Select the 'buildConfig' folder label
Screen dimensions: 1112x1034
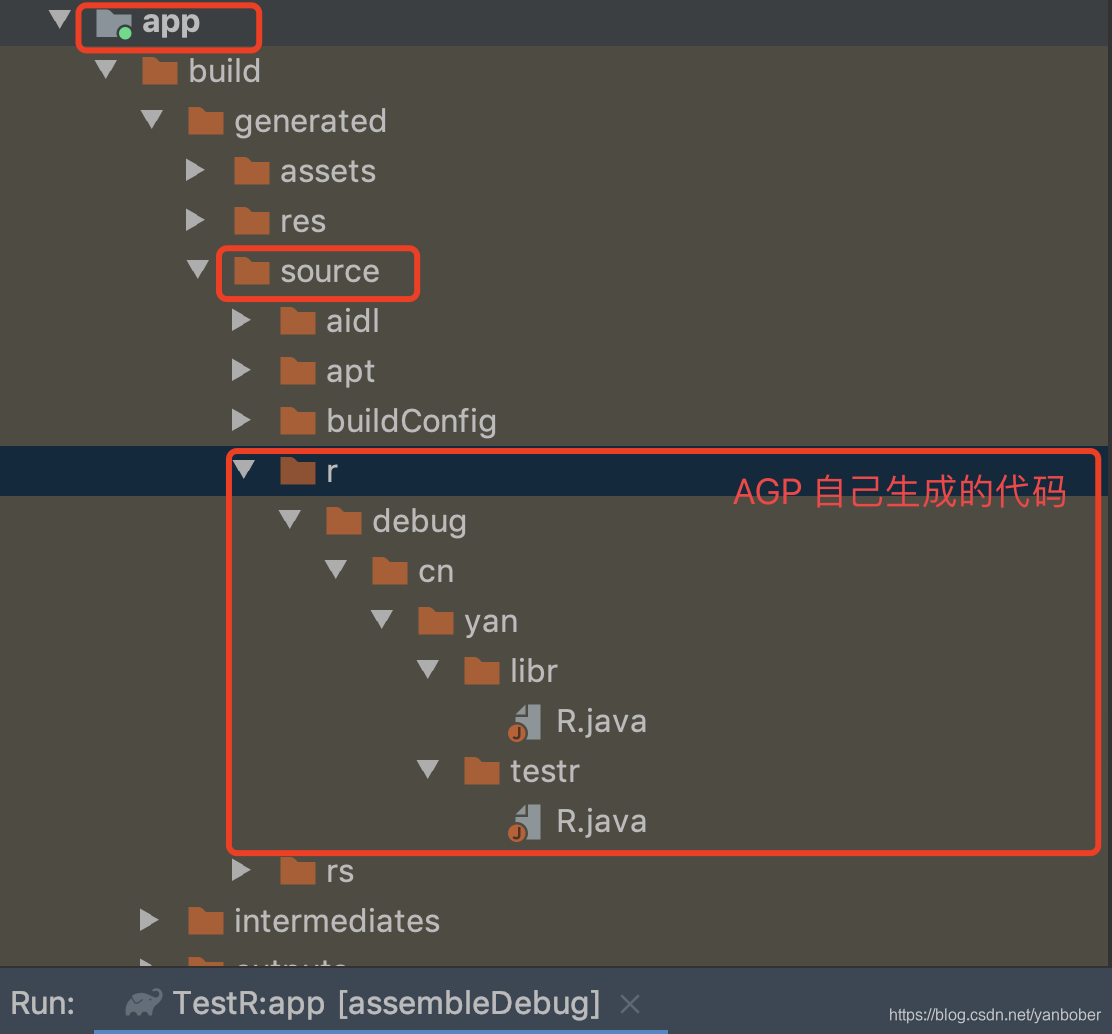[x=411, y=422]
